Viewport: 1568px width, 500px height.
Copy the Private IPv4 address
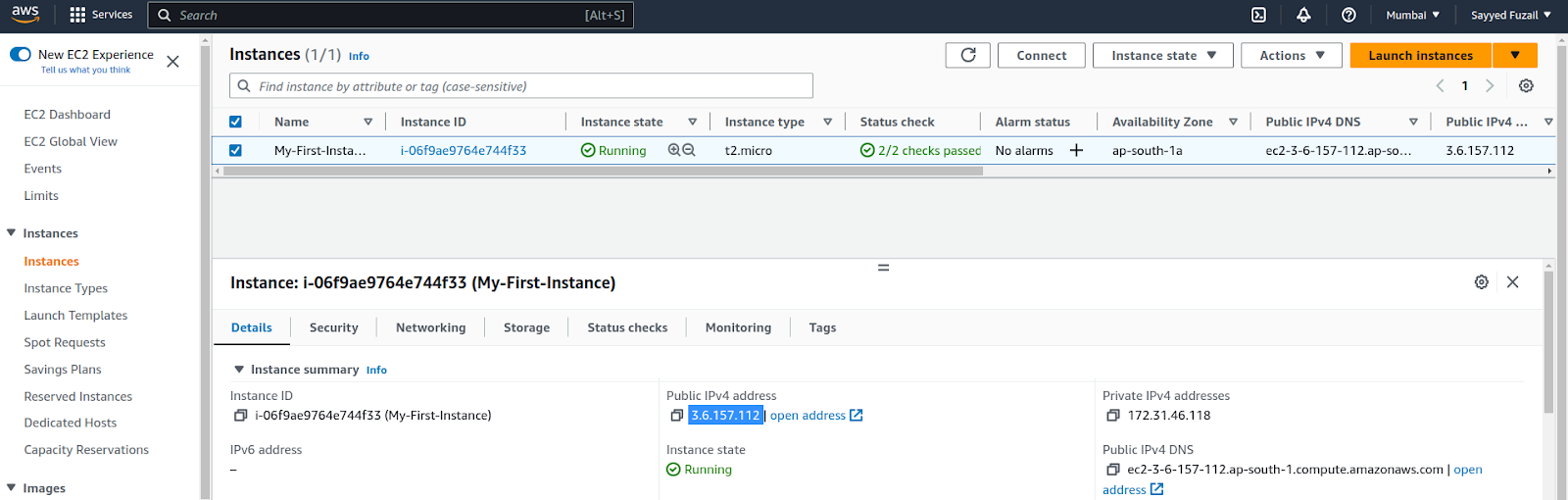tap(1112, 416)
